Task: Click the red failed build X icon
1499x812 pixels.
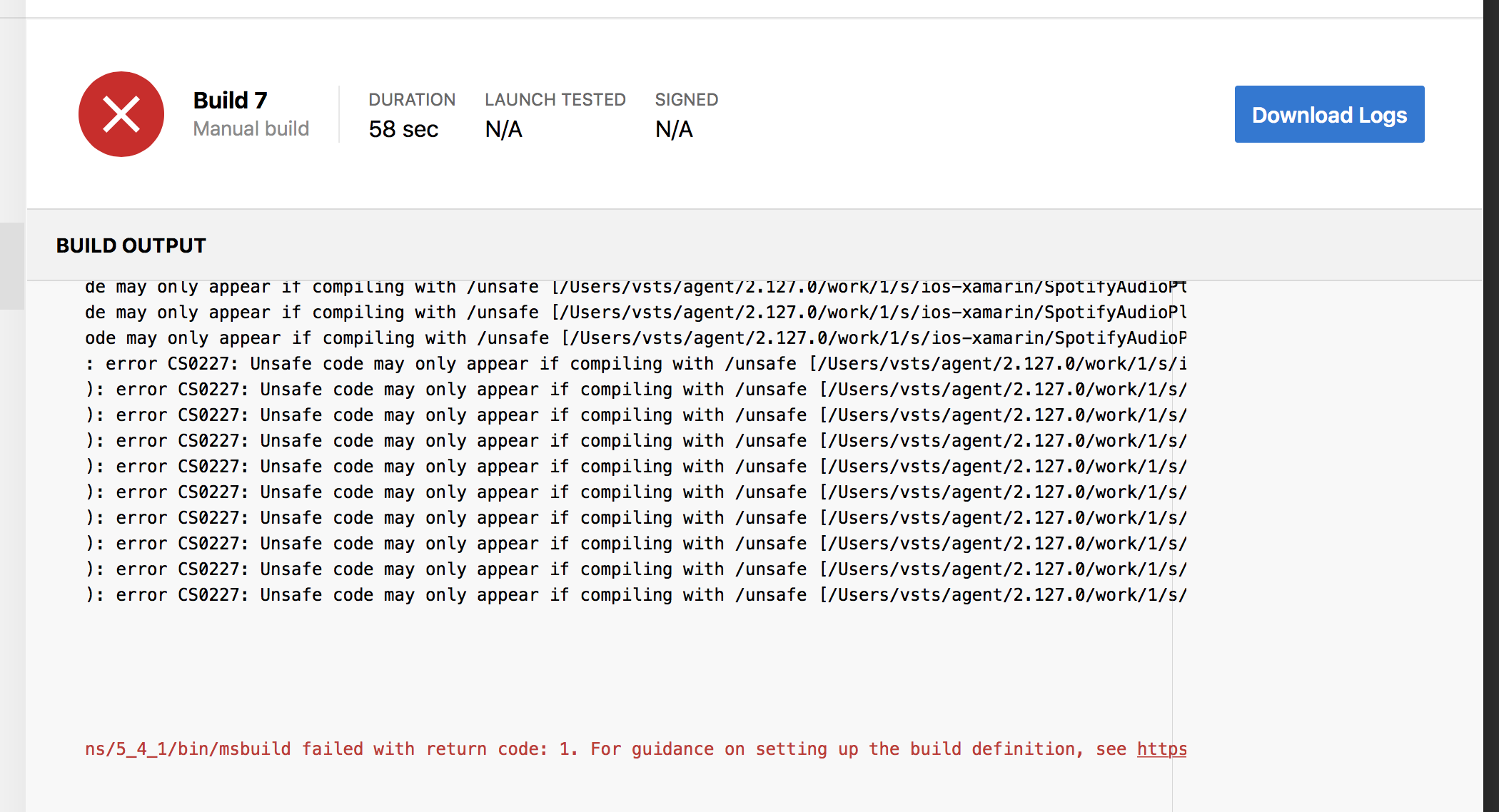Action: pyautogui.click(x=121, y=114)
